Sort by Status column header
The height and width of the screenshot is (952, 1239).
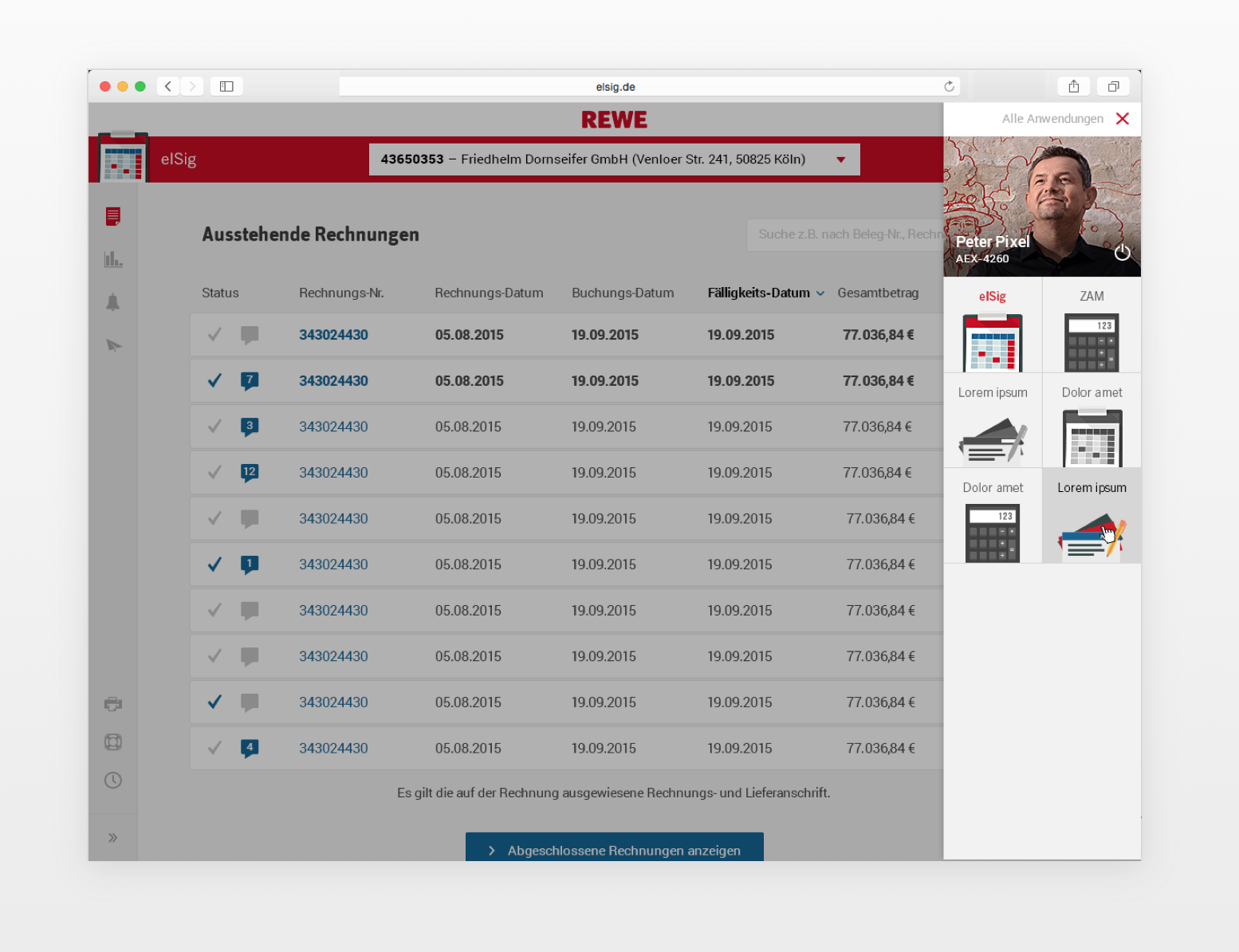220,293
